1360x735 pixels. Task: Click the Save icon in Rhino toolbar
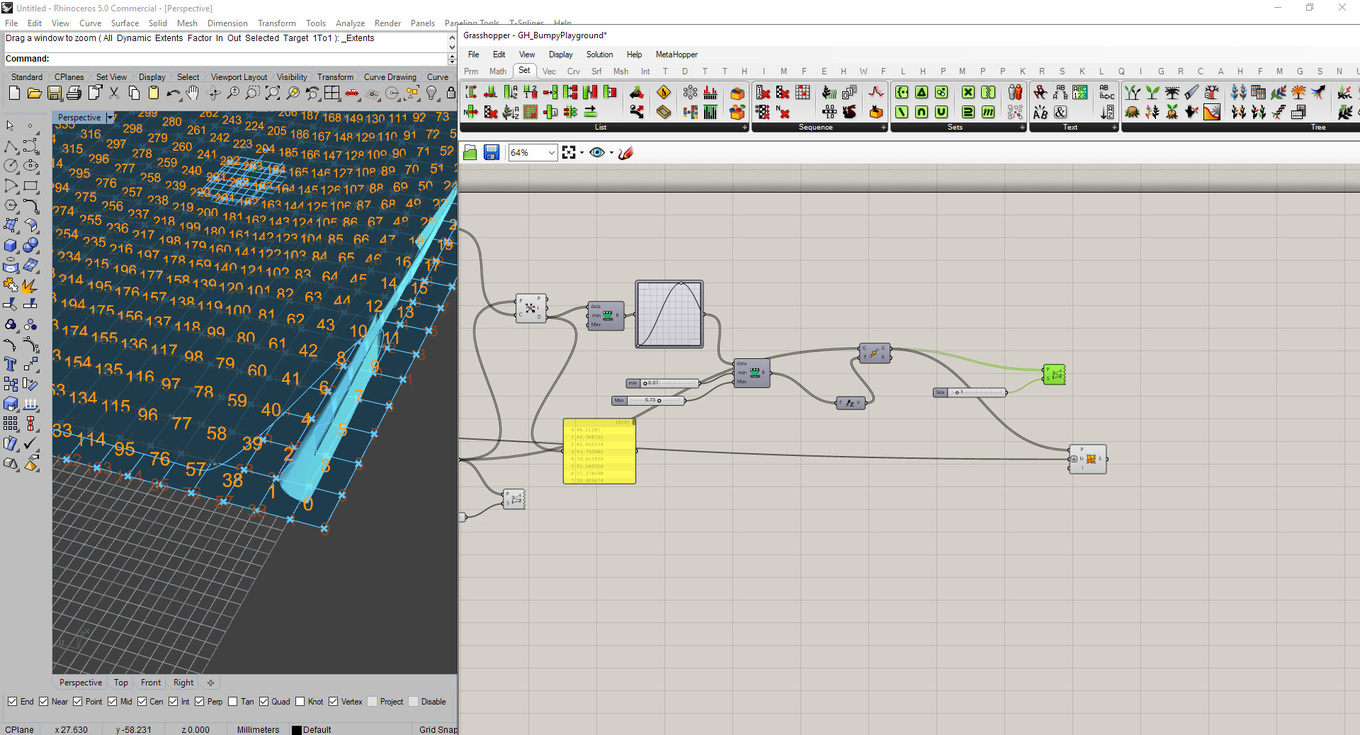pos(54,93)
